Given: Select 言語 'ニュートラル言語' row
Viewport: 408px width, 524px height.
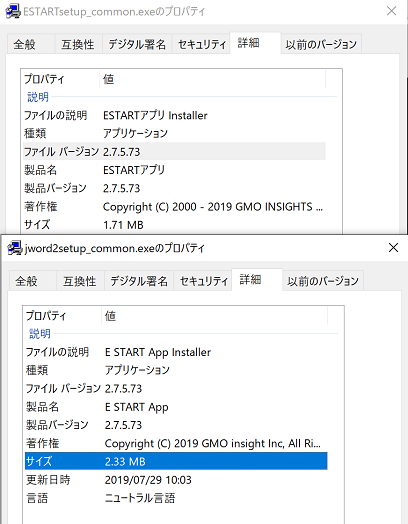Looking at the screenshot, I should (x=176, y=498).
